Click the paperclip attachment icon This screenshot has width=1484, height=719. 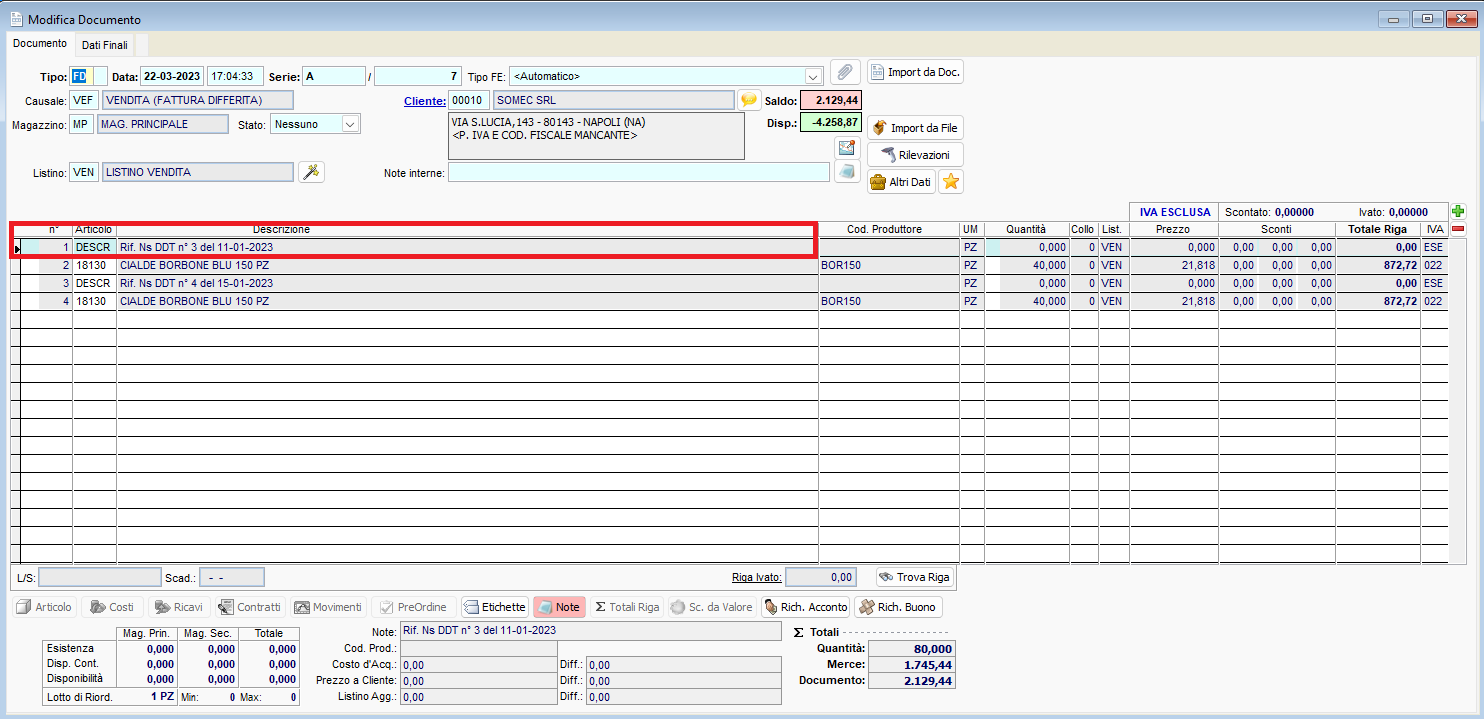pyautogui.click(x=845, y=72)
